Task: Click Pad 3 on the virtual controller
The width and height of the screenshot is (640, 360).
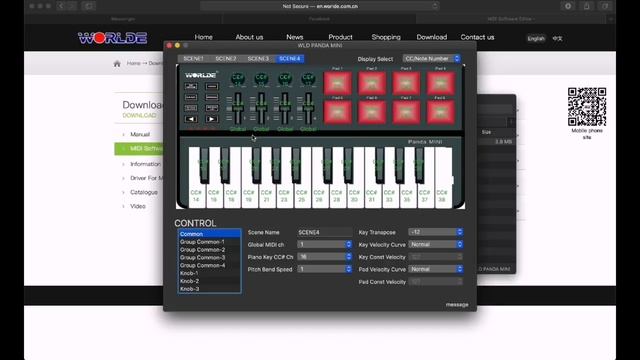Action: pos(406,83)
